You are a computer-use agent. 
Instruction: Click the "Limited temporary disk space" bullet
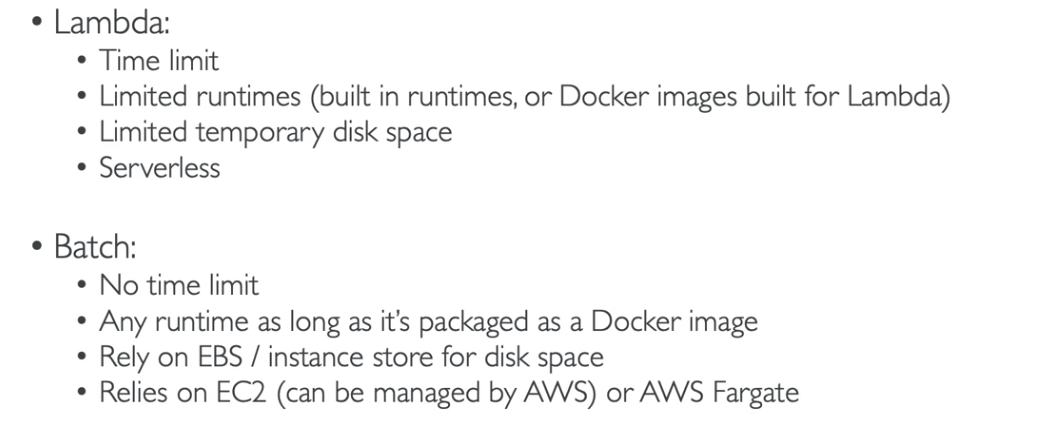pos(276,131)
